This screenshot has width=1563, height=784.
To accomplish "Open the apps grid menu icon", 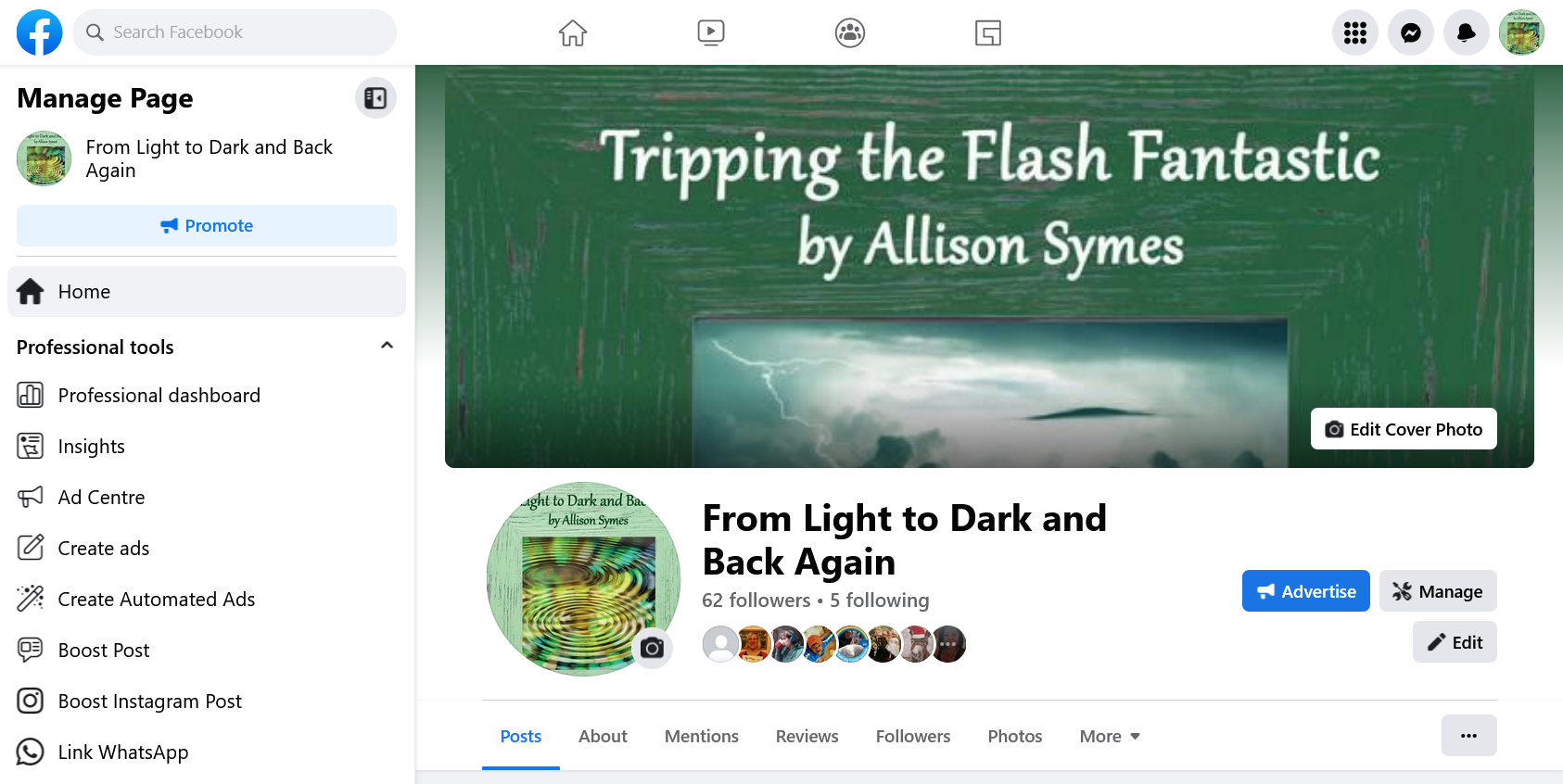I will pos(1355,33).
